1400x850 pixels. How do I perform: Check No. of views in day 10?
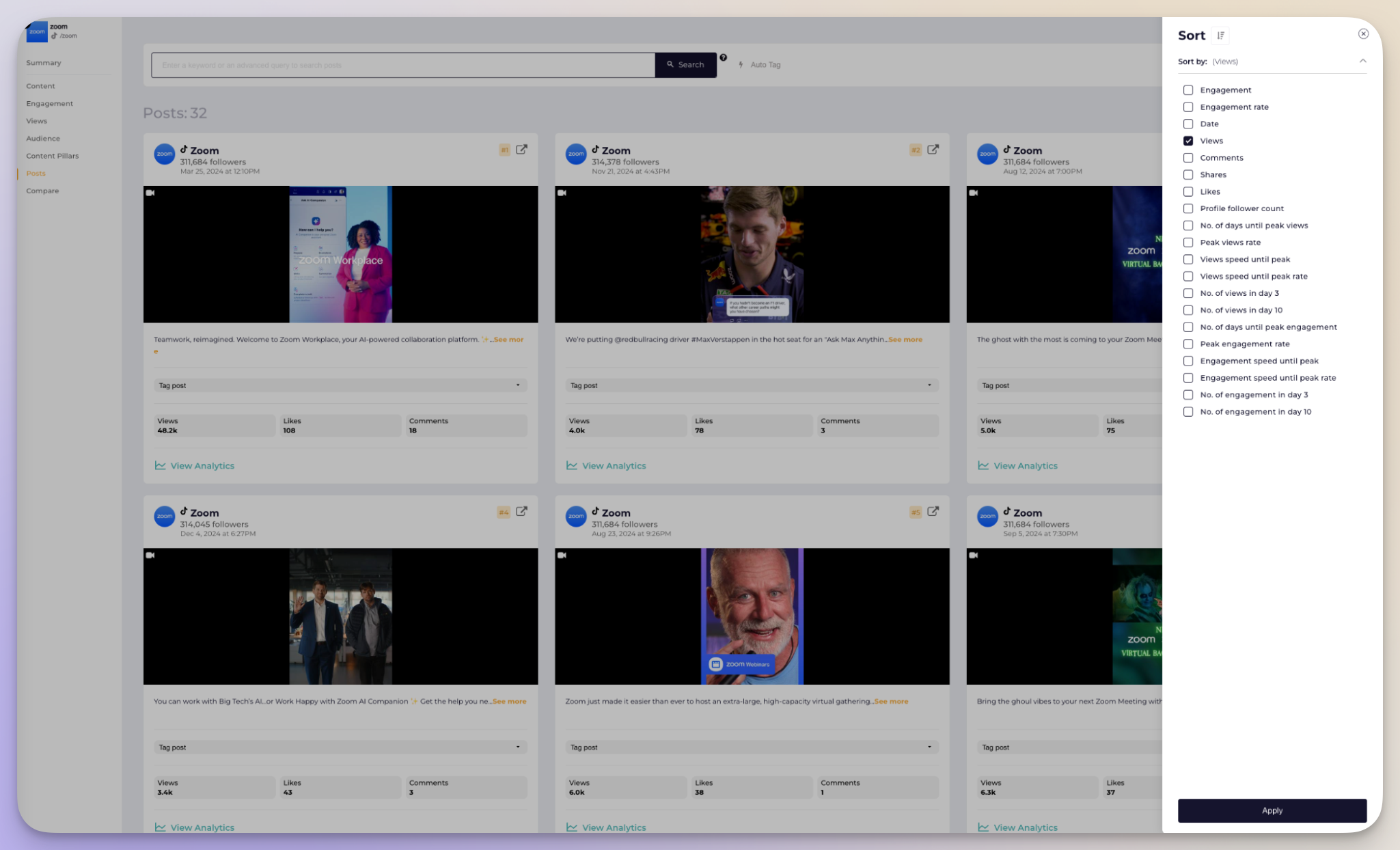(x=1188, y=310)
